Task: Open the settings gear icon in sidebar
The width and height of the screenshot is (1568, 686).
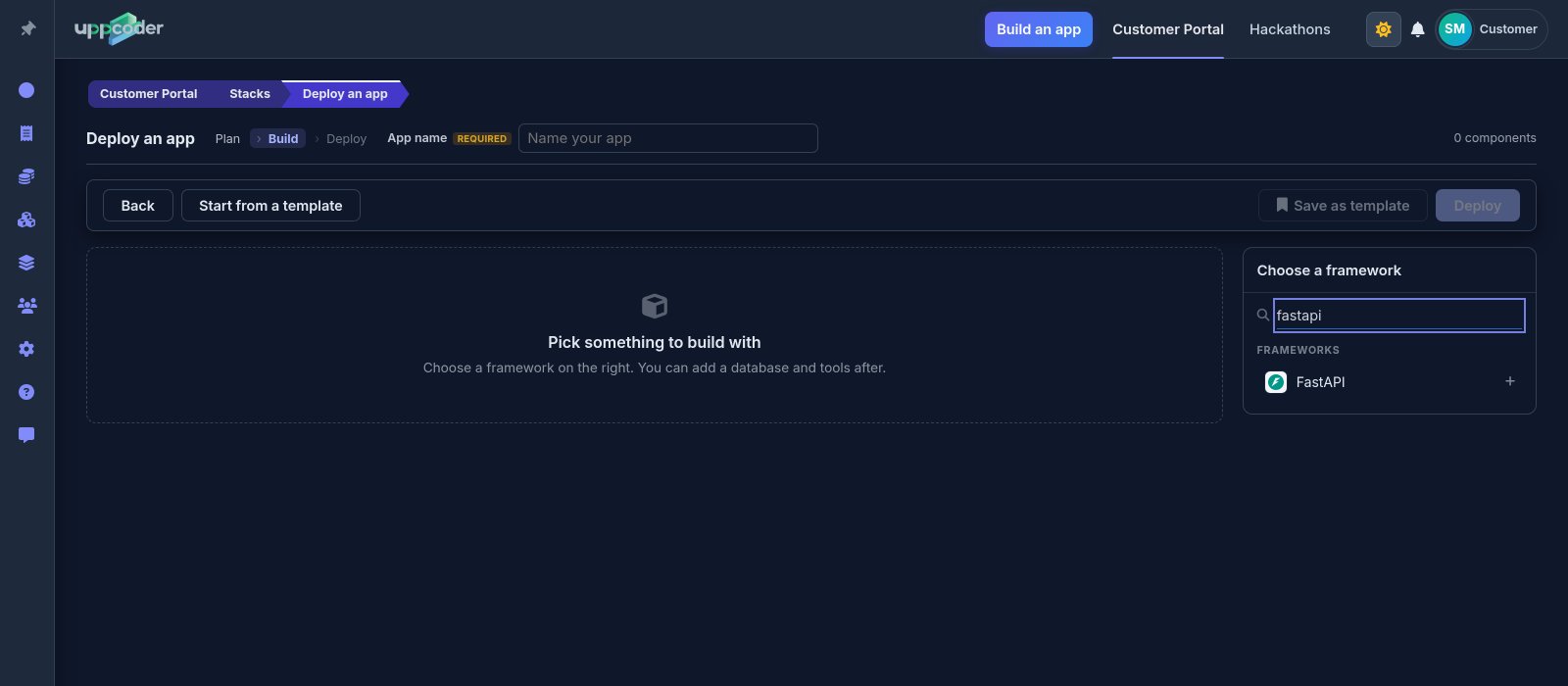Action: point(26,349)
